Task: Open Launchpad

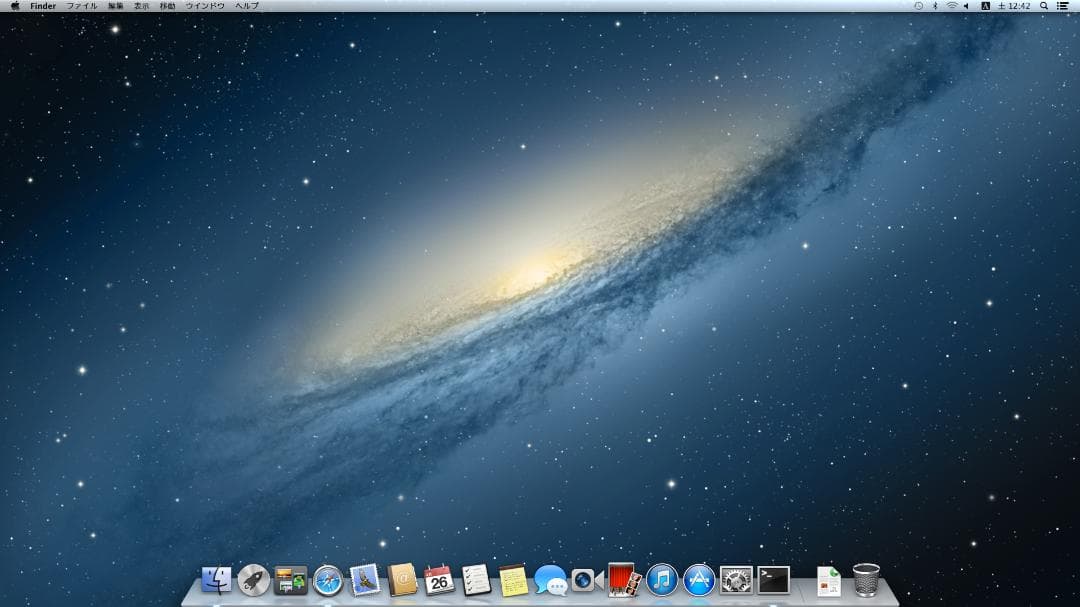Action: tap(252, 581)
